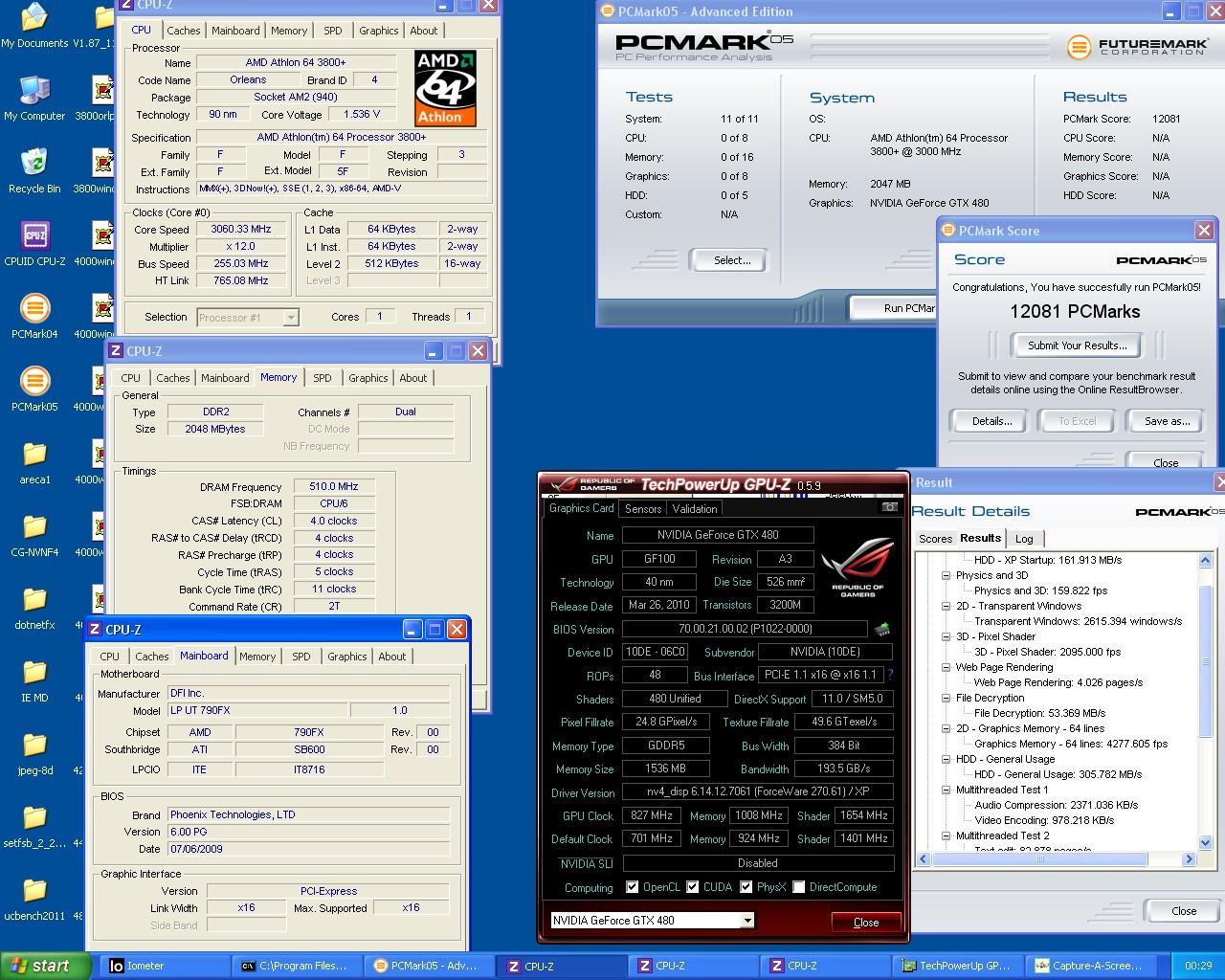
Task: Click the Close button in Result window
Action: 1184,911
